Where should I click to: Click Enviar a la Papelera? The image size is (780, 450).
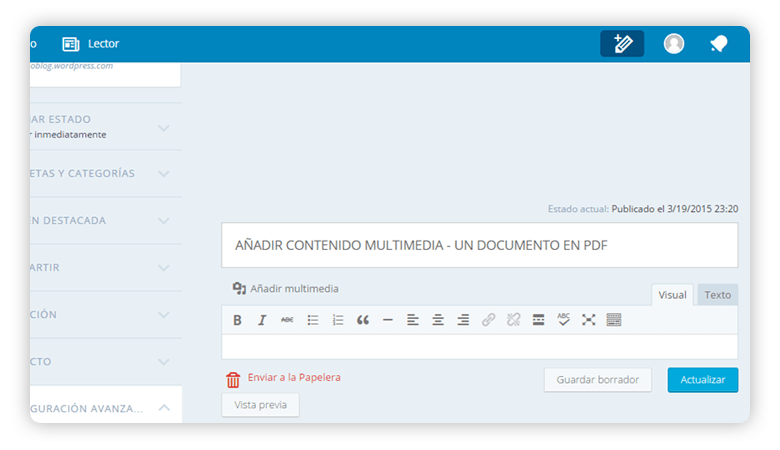click(x=294, y=377)
